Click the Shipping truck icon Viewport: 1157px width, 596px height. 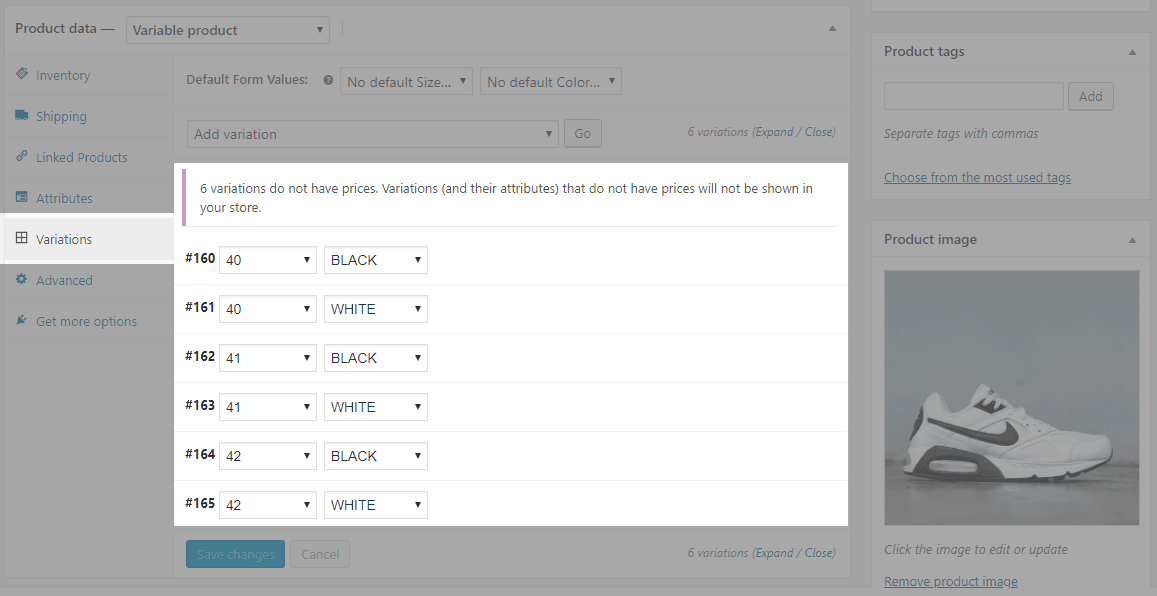[x=22, y=116]
